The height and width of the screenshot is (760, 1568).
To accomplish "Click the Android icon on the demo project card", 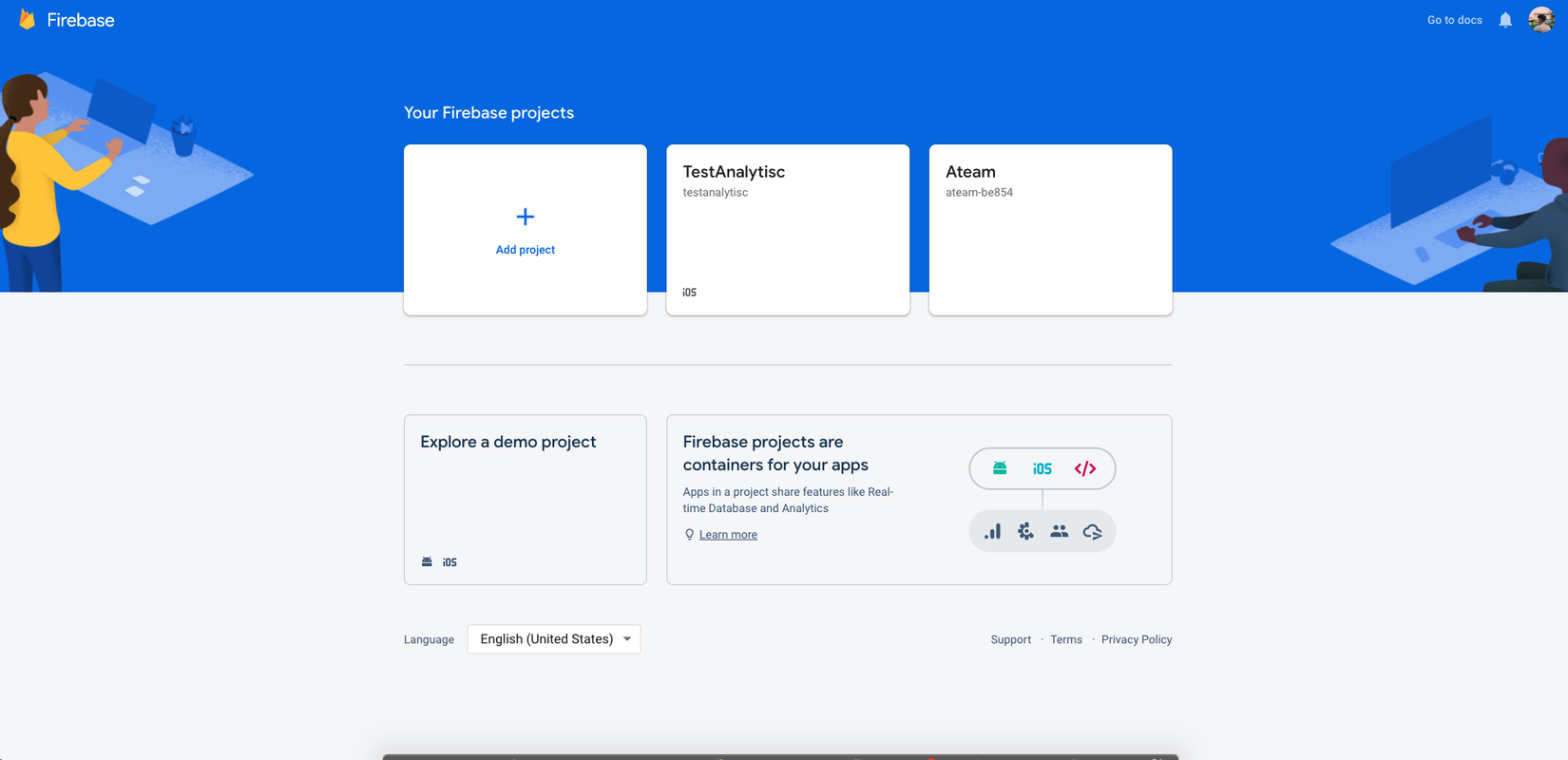I will pos(427,562).
